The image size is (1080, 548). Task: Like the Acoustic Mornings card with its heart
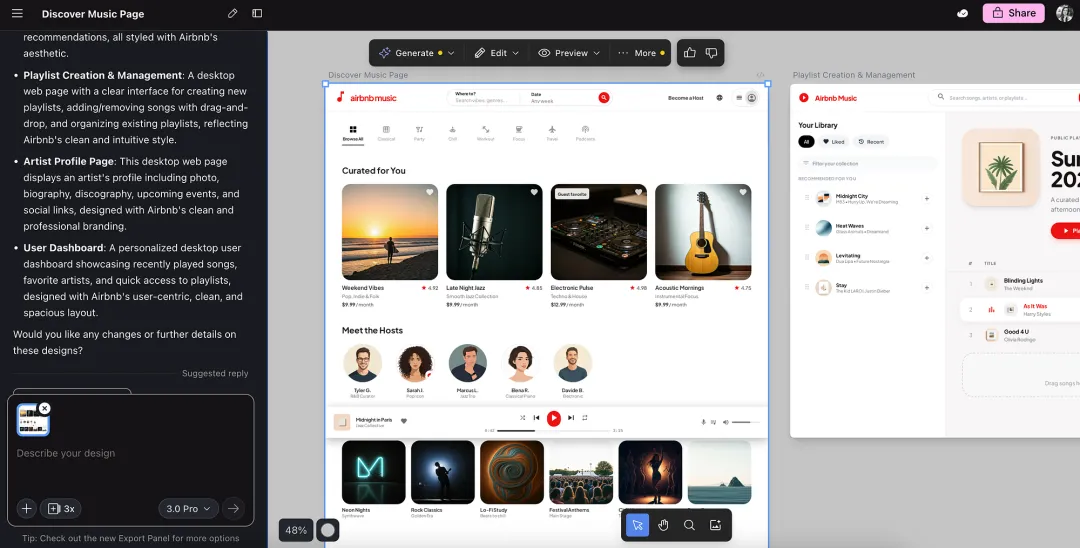[x=742, y=192]
